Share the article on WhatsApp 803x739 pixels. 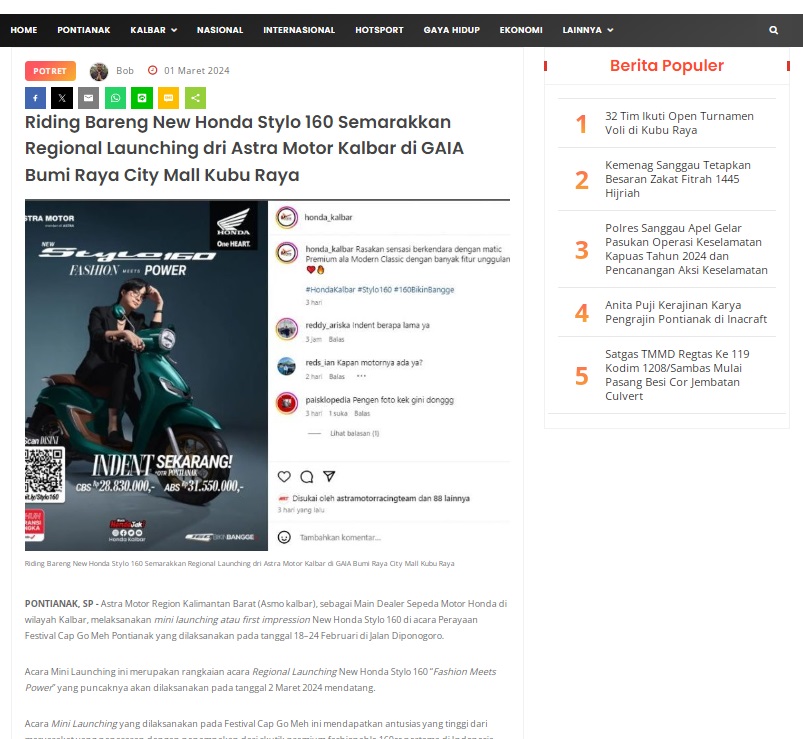[x=115, y=98]
